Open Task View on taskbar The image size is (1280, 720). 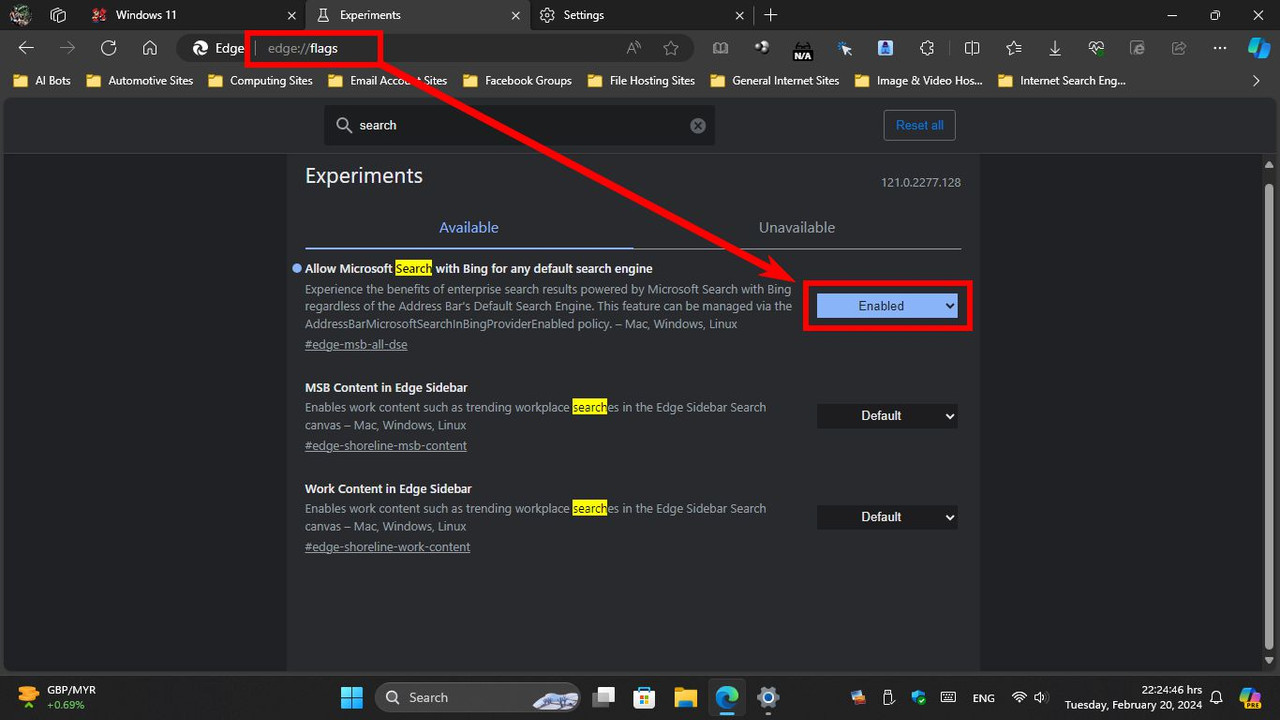603,697
